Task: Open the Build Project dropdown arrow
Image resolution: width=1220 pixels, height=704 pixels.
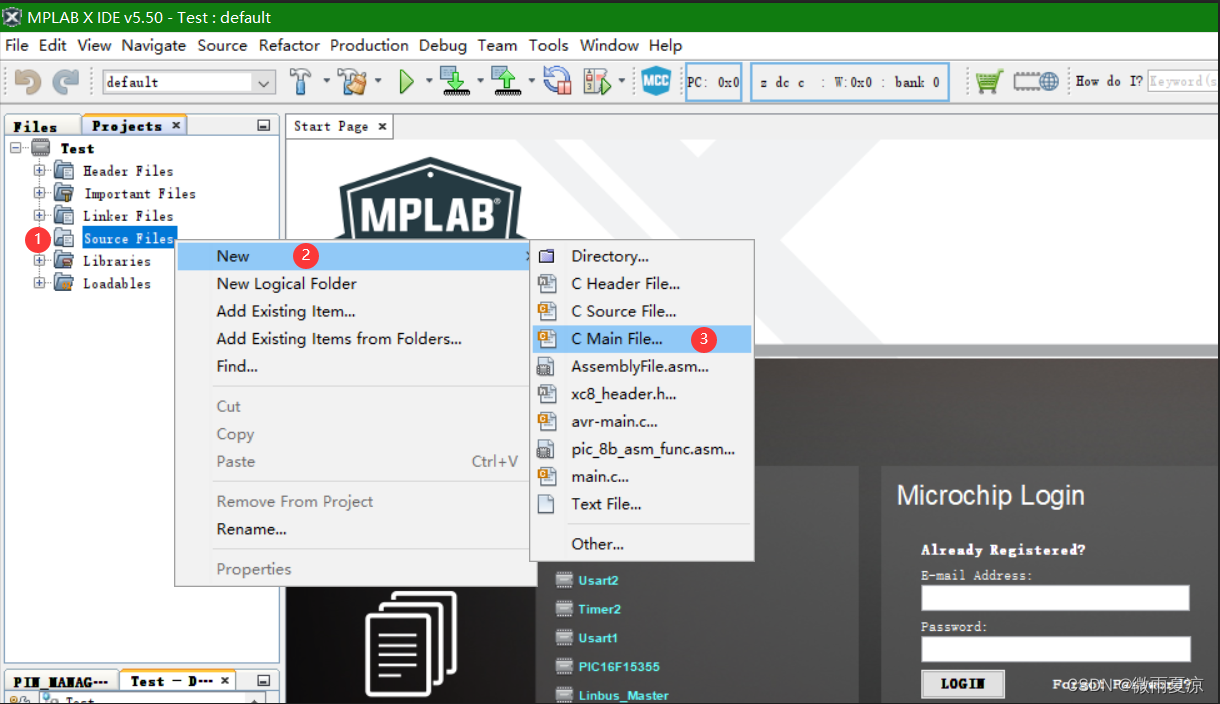Action: point(325,82)
